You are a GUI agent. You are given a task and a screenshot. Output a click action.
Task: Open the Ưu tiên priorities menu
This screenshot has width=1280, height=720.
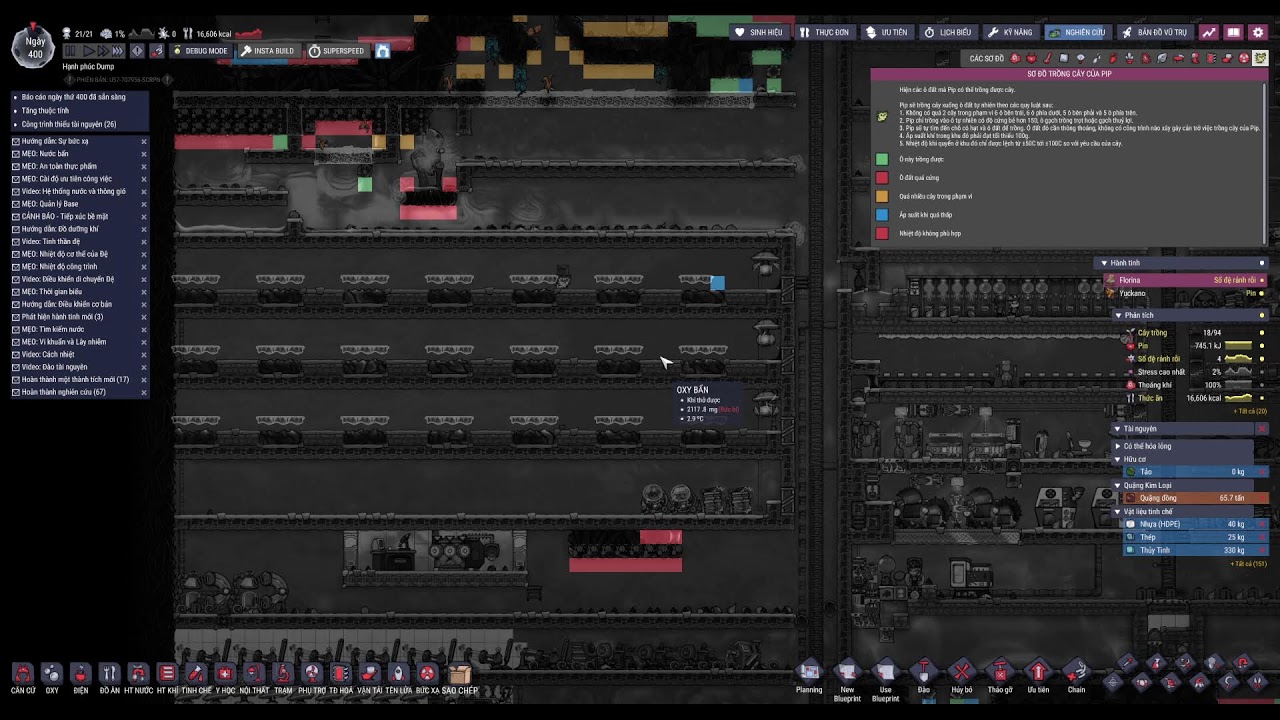click(887, 32)
